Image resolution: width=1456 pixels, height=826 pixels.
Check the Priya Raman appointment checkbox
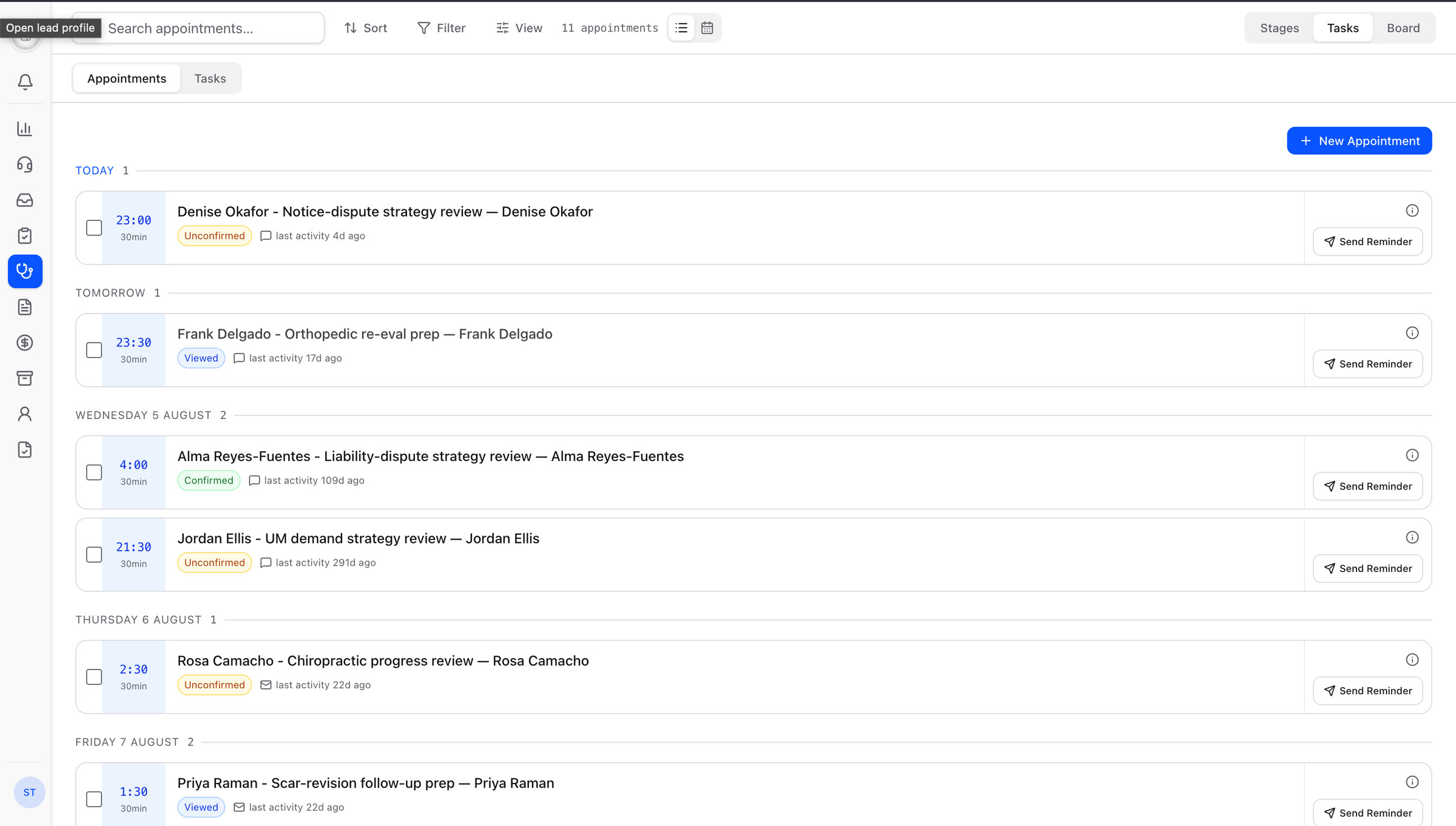[94, 799]
